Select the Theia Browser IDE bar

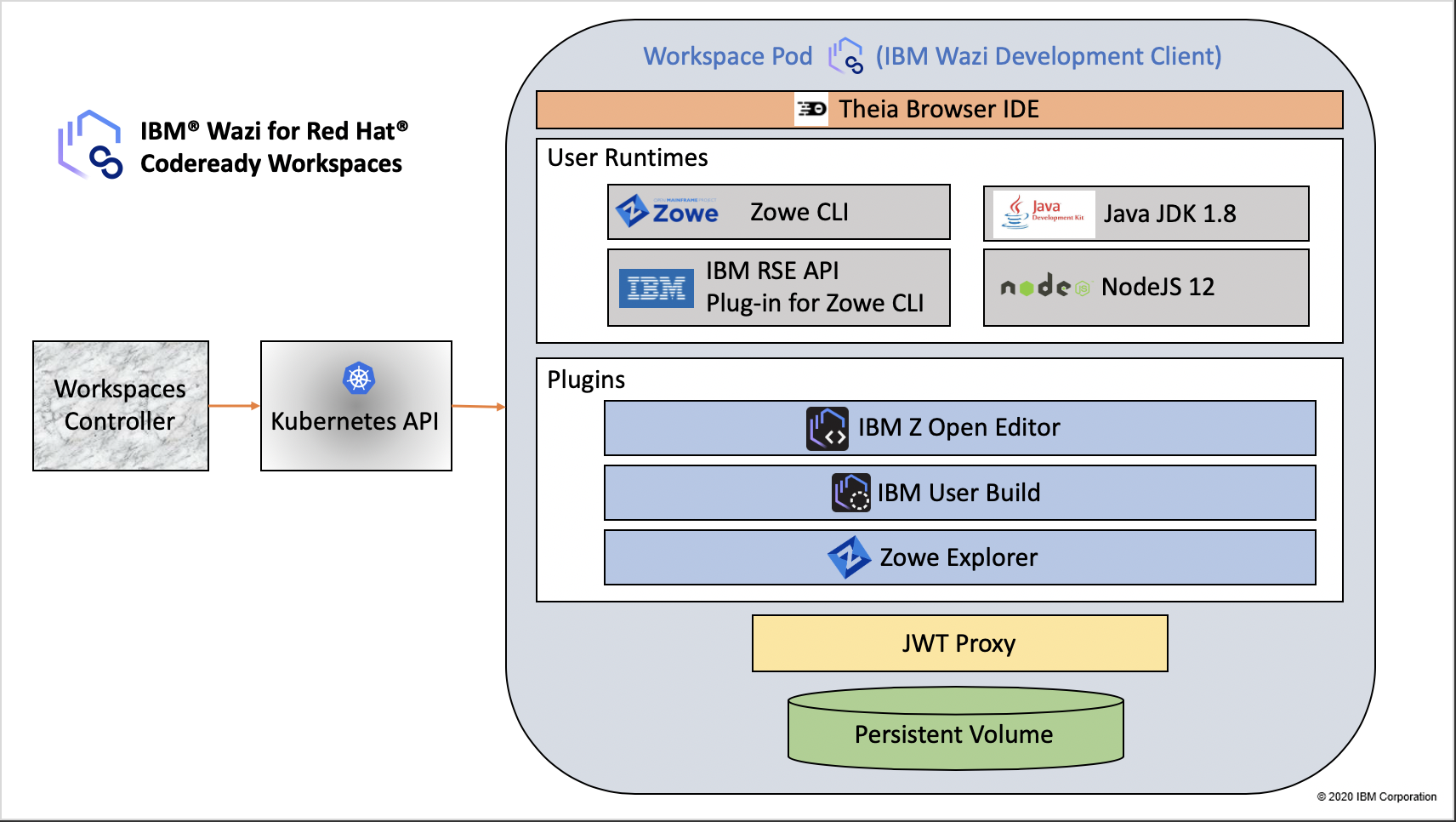[x=940, y=110]
